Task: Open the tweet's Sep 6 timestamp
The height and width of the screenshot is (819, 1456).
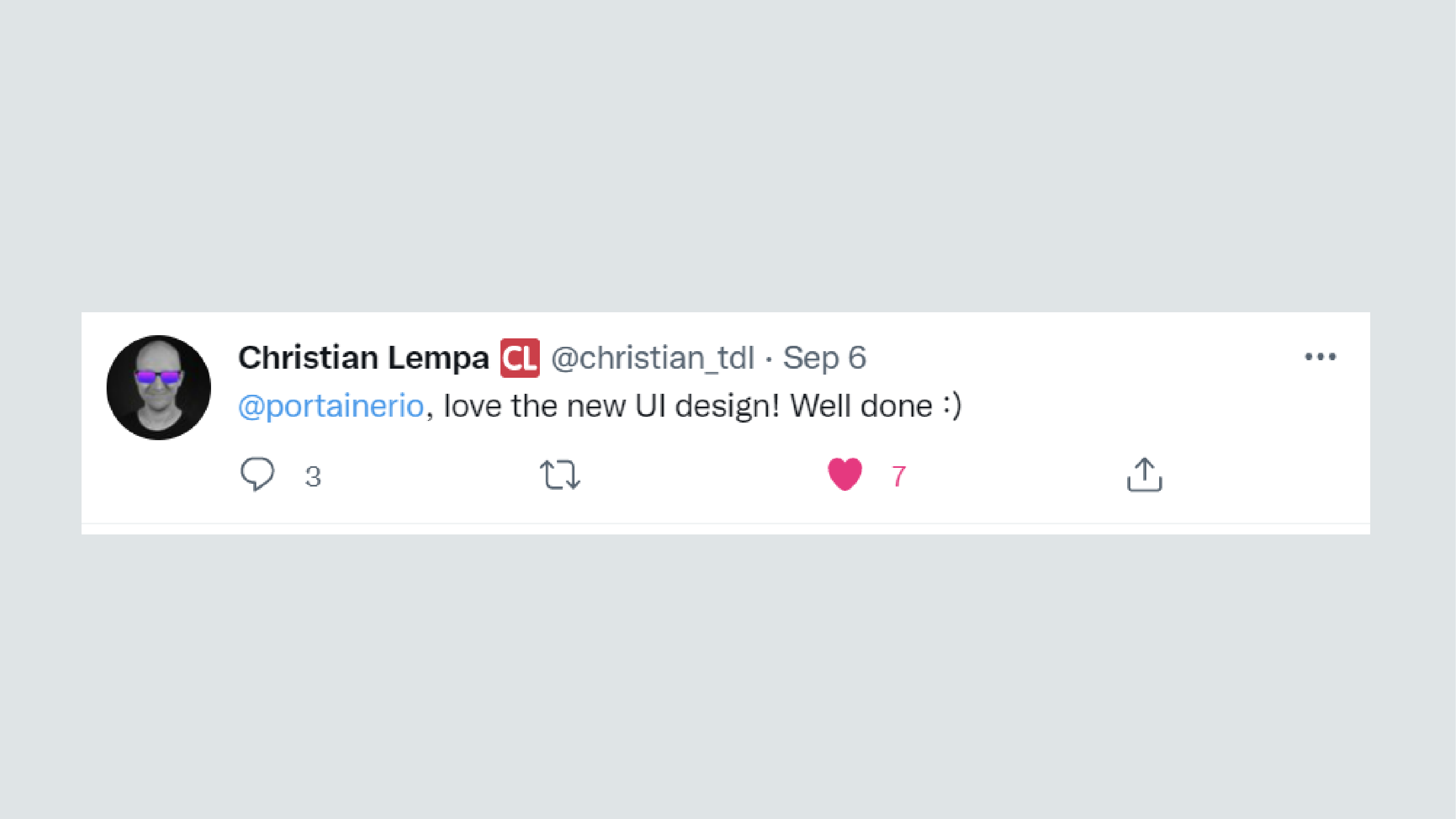Action: 824,358
